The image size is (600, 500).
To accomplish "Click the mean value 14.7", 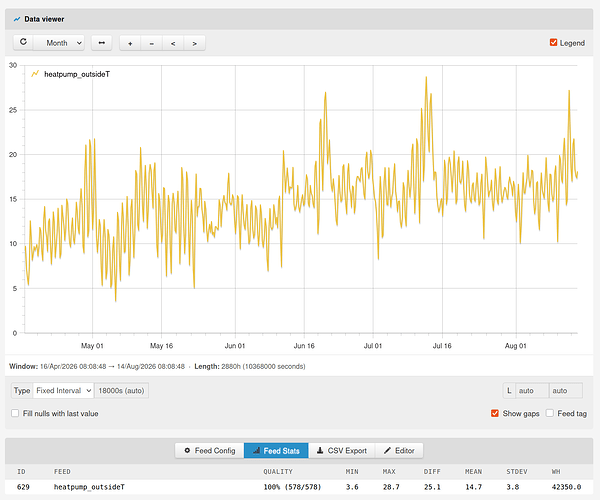I will point(473,487).
